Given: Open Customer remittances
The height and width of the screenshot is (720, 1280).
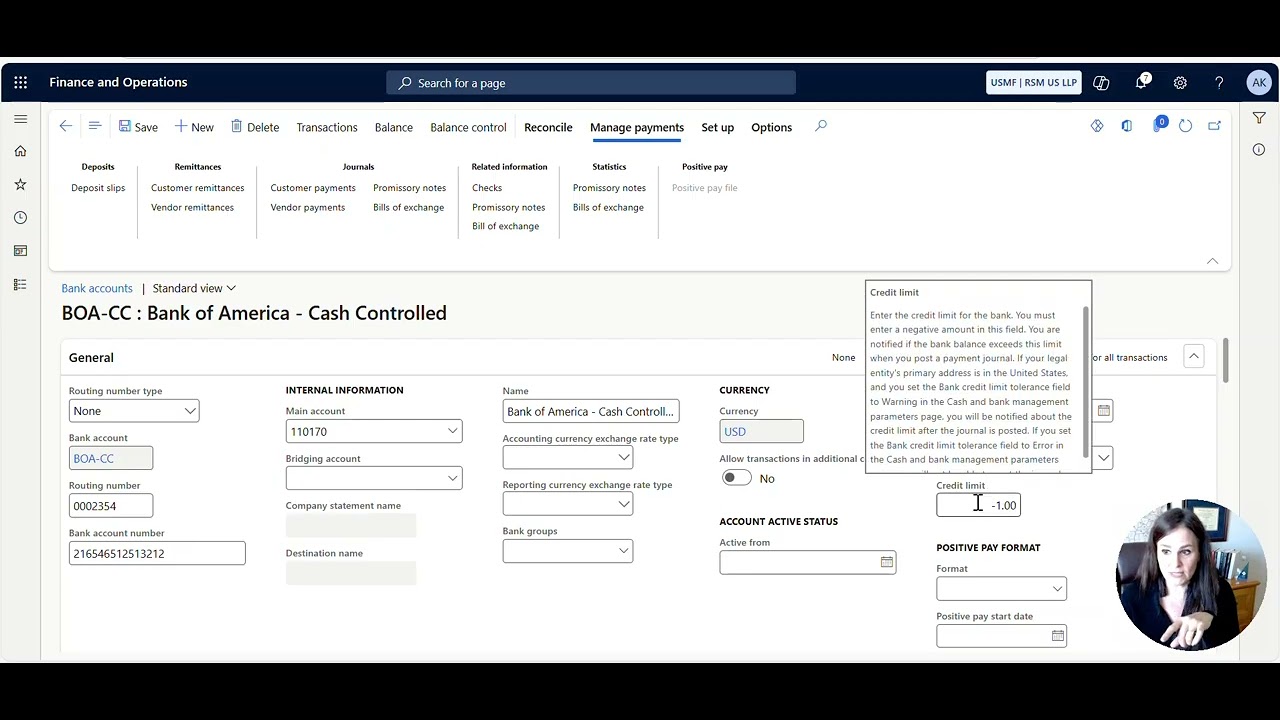Looking at the screenshot, I should pyautogui.click(x=197, y=188).
